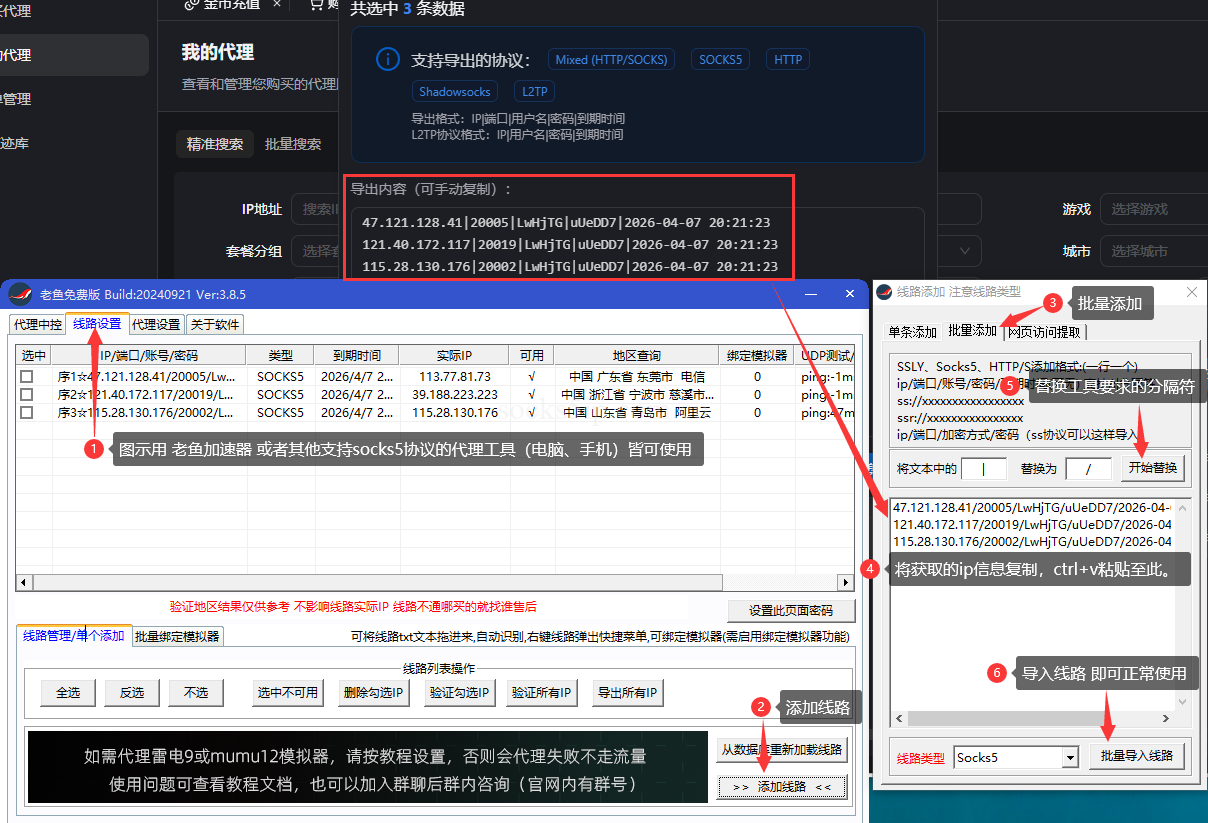
Task: Select the L2TP protocol tag
Action: tap(533, 90)
